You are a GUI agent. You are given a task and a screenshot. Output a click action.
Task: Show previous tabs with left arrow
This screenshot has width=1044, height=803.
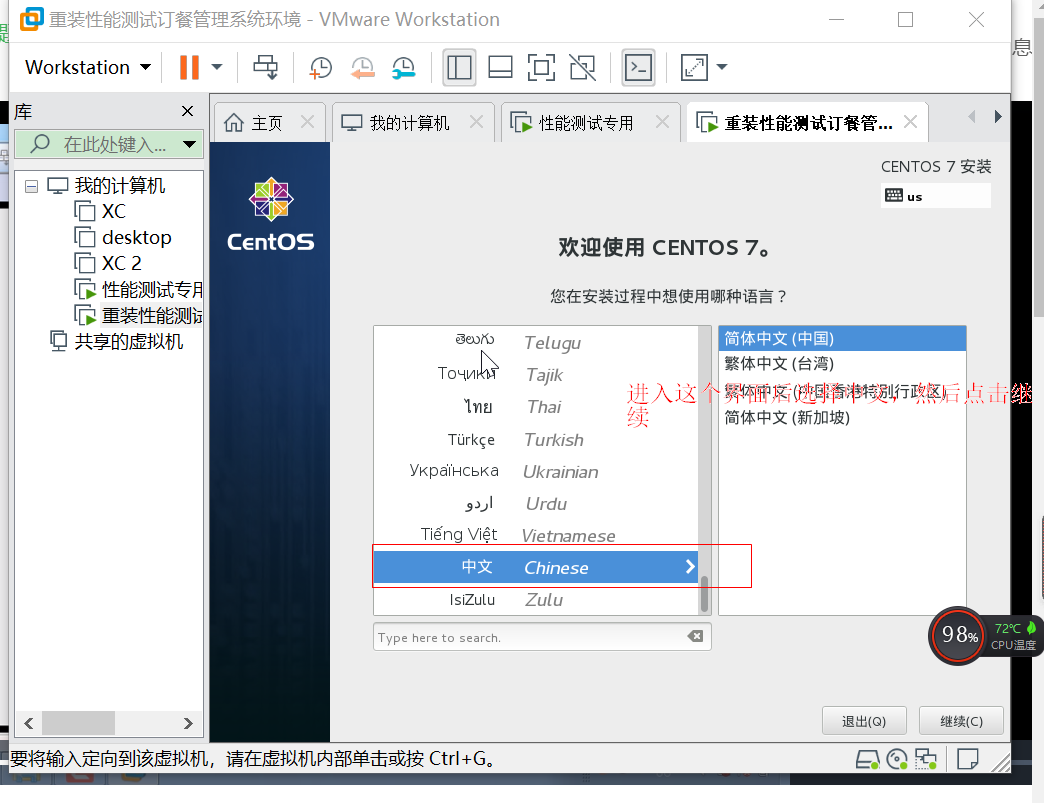(971, 117)
